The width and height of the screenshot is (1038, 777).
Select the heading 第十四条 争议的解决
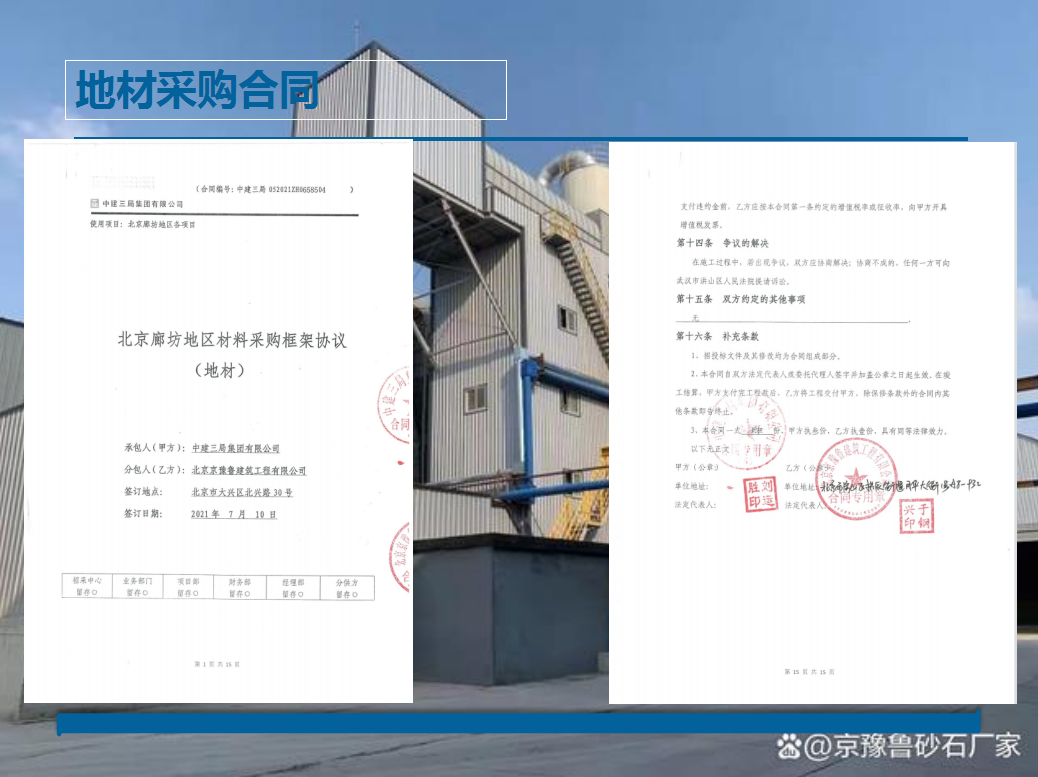[722, 244]
